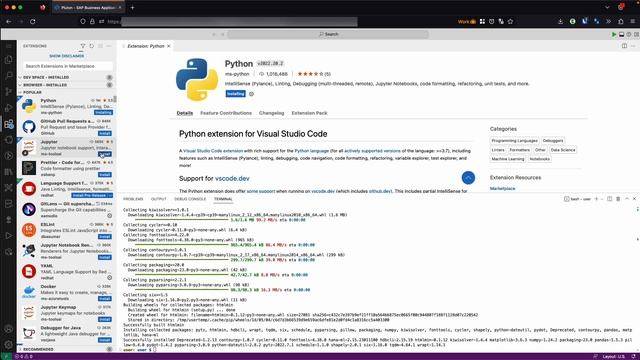The height and width of the screenshot is (360, 640).
Task: Open the Explorer view in activity bar
Action: 9,60
